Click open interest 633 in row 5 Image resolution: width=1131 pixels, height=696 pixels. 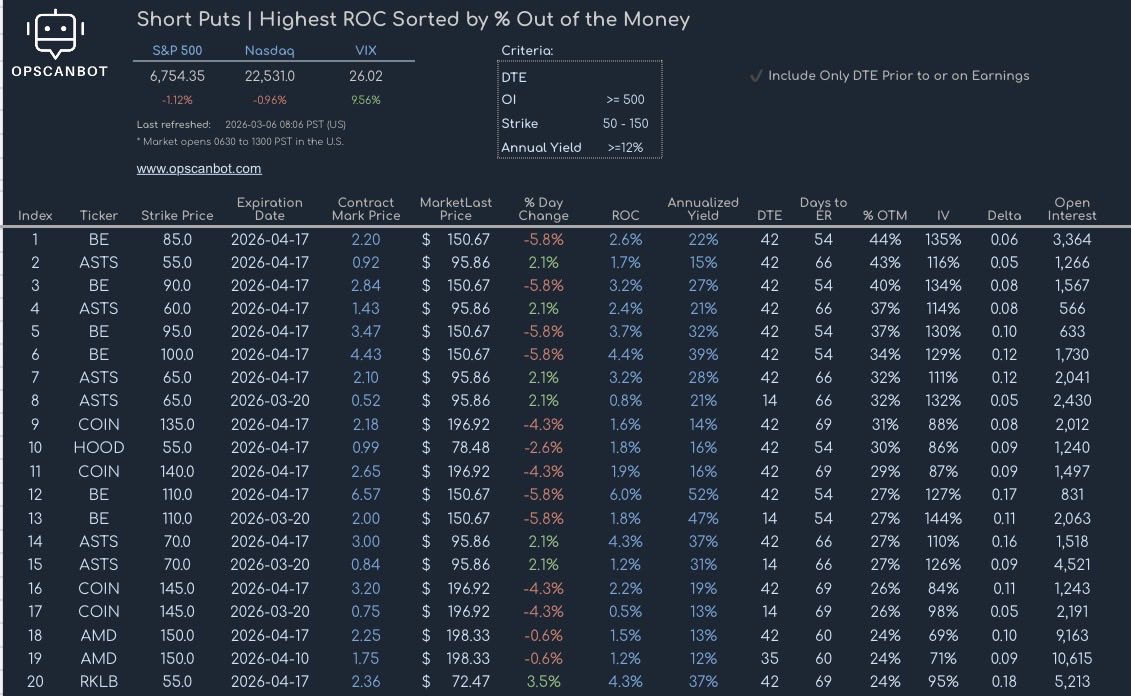pos(1072,332)
